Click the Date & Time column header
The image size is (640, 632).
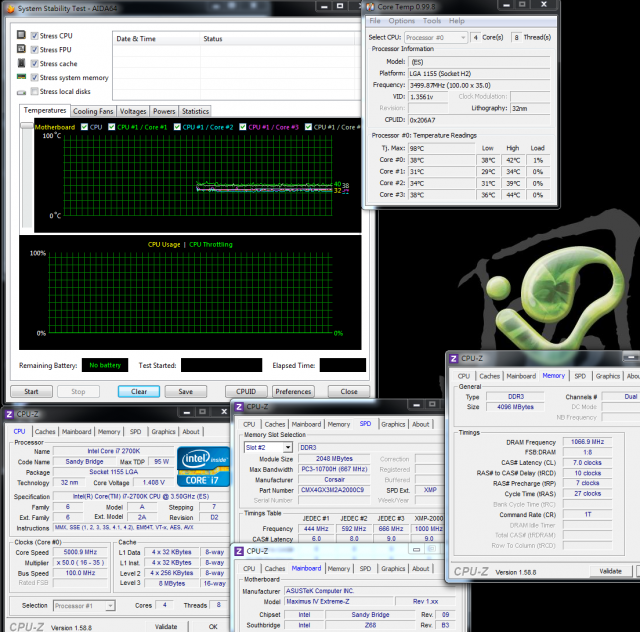(156, 39)
